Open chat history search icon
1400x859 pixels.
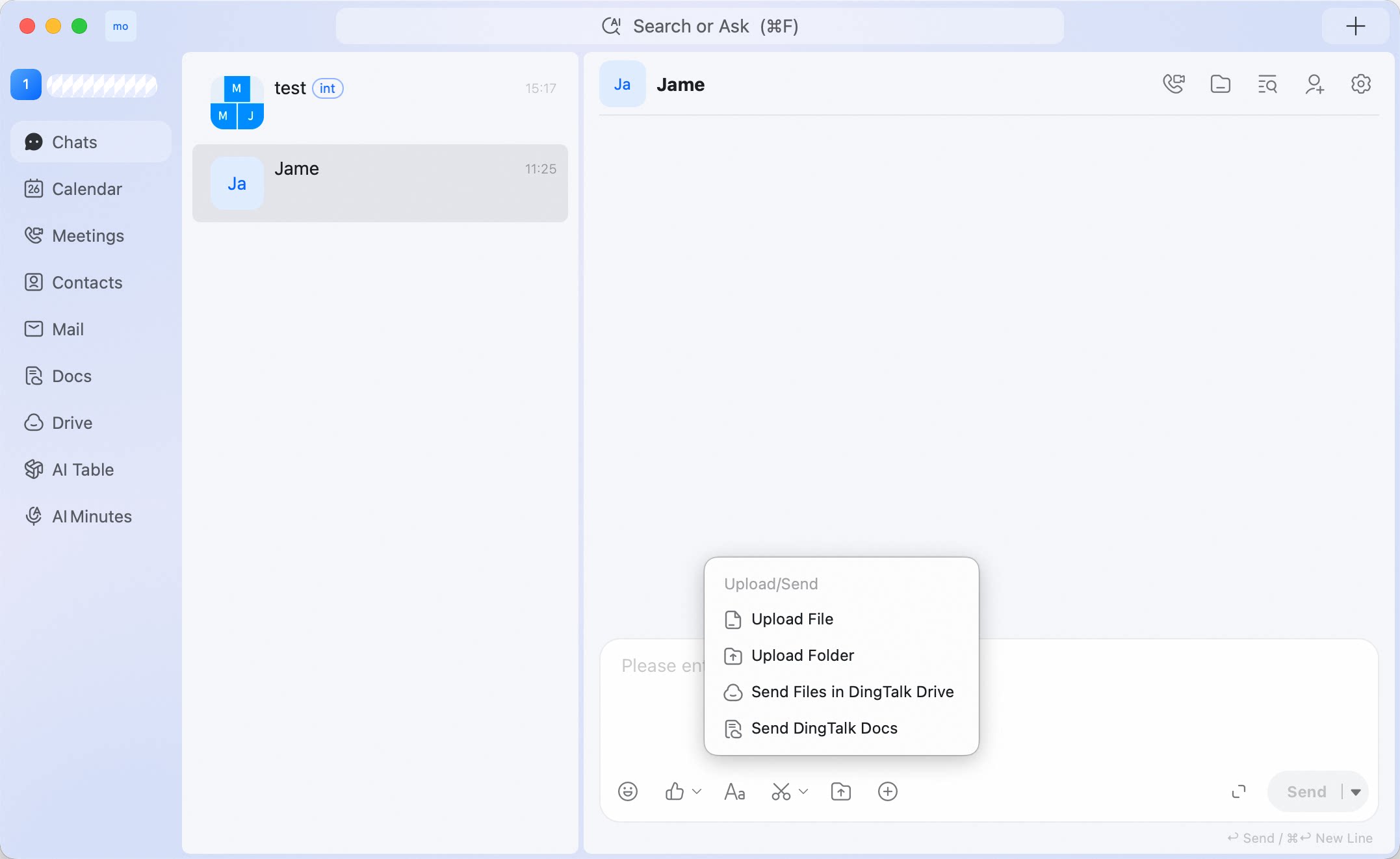click(x=1267, y=84)
